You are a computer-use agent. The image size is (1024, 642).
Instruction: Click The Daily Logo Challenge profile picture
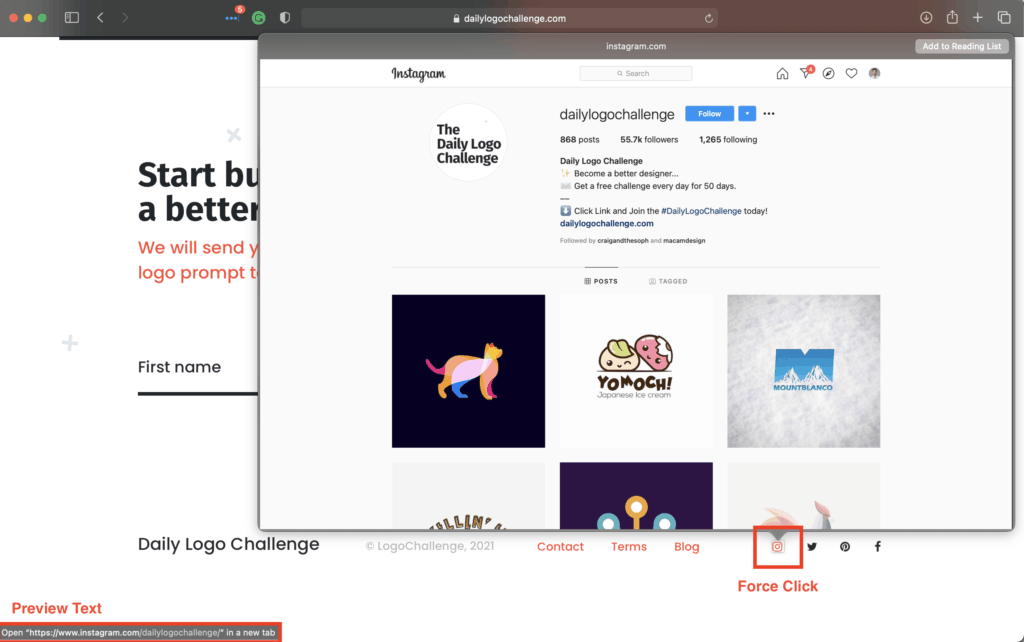coord(468,143)
